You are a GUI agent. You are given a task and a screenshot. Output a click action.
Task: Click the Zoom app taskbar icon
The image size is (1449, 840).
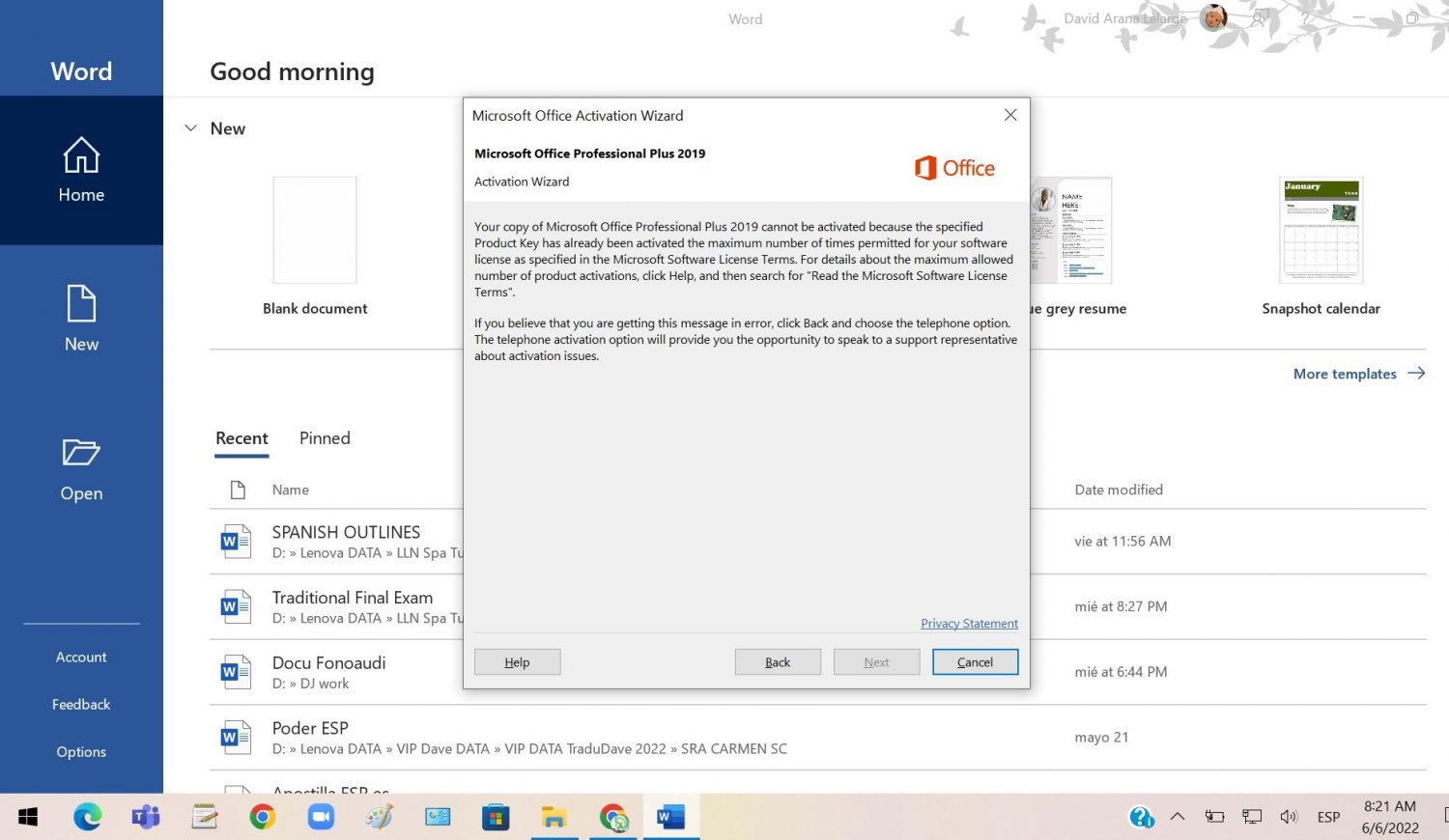(x=320, y=817)
